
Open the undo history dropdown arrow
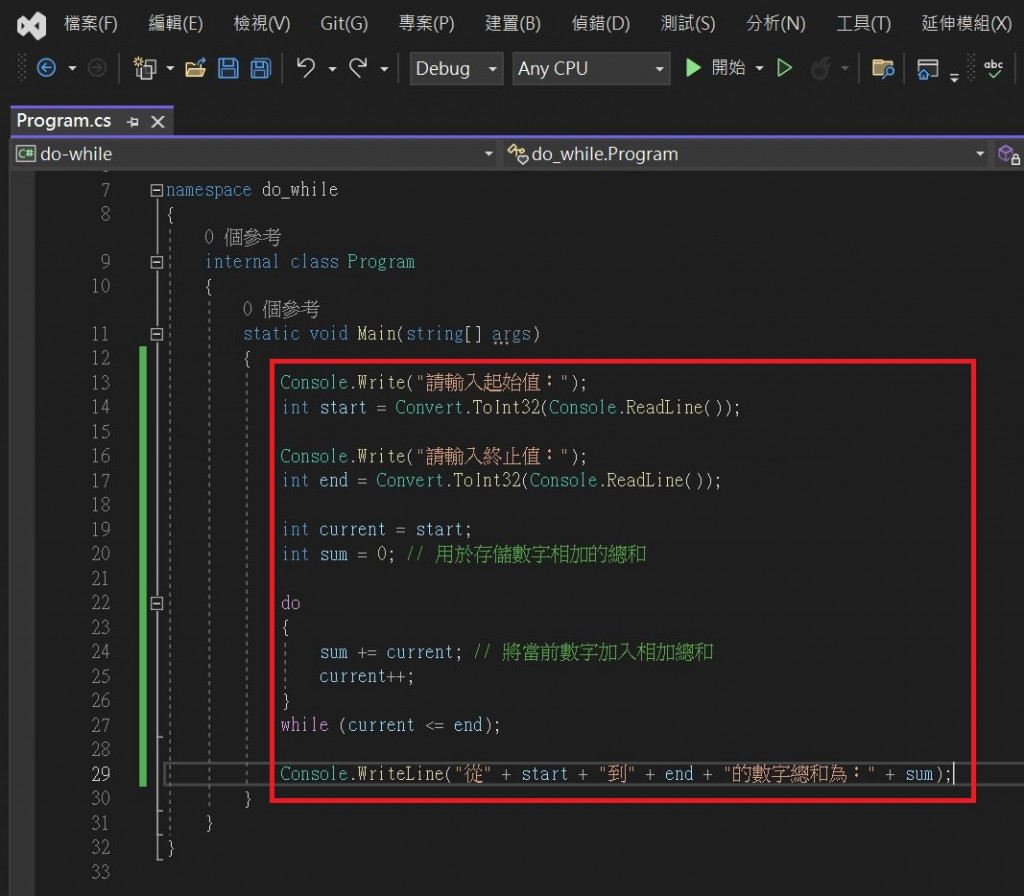point(332,69)
